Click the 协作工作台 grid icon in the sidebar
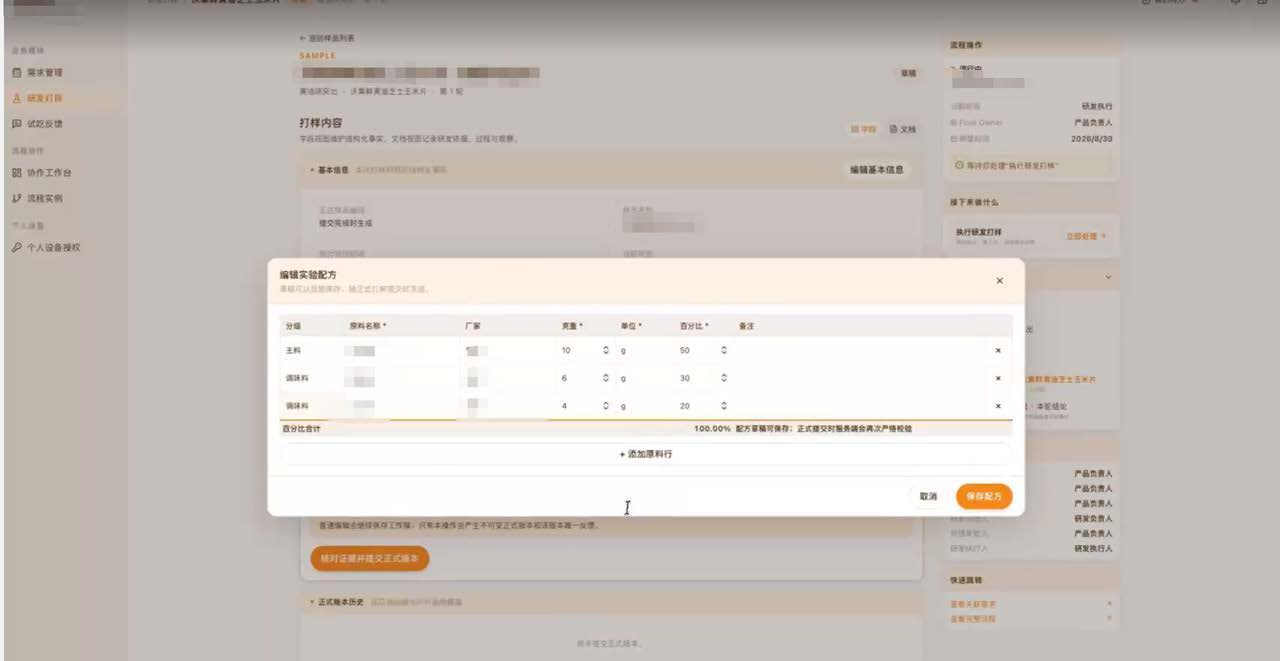 [16, 173]
